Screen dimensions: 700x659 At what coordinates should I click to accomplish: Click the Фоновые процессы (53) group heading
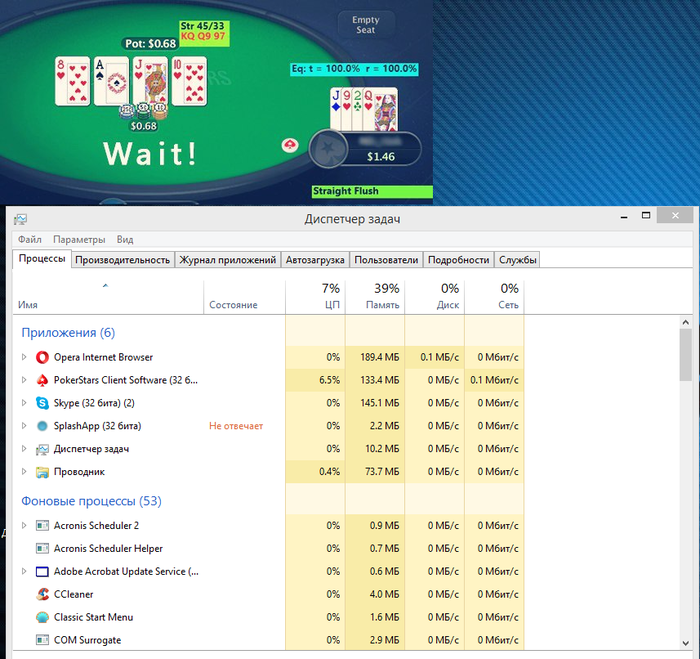[x=92, y=501]
